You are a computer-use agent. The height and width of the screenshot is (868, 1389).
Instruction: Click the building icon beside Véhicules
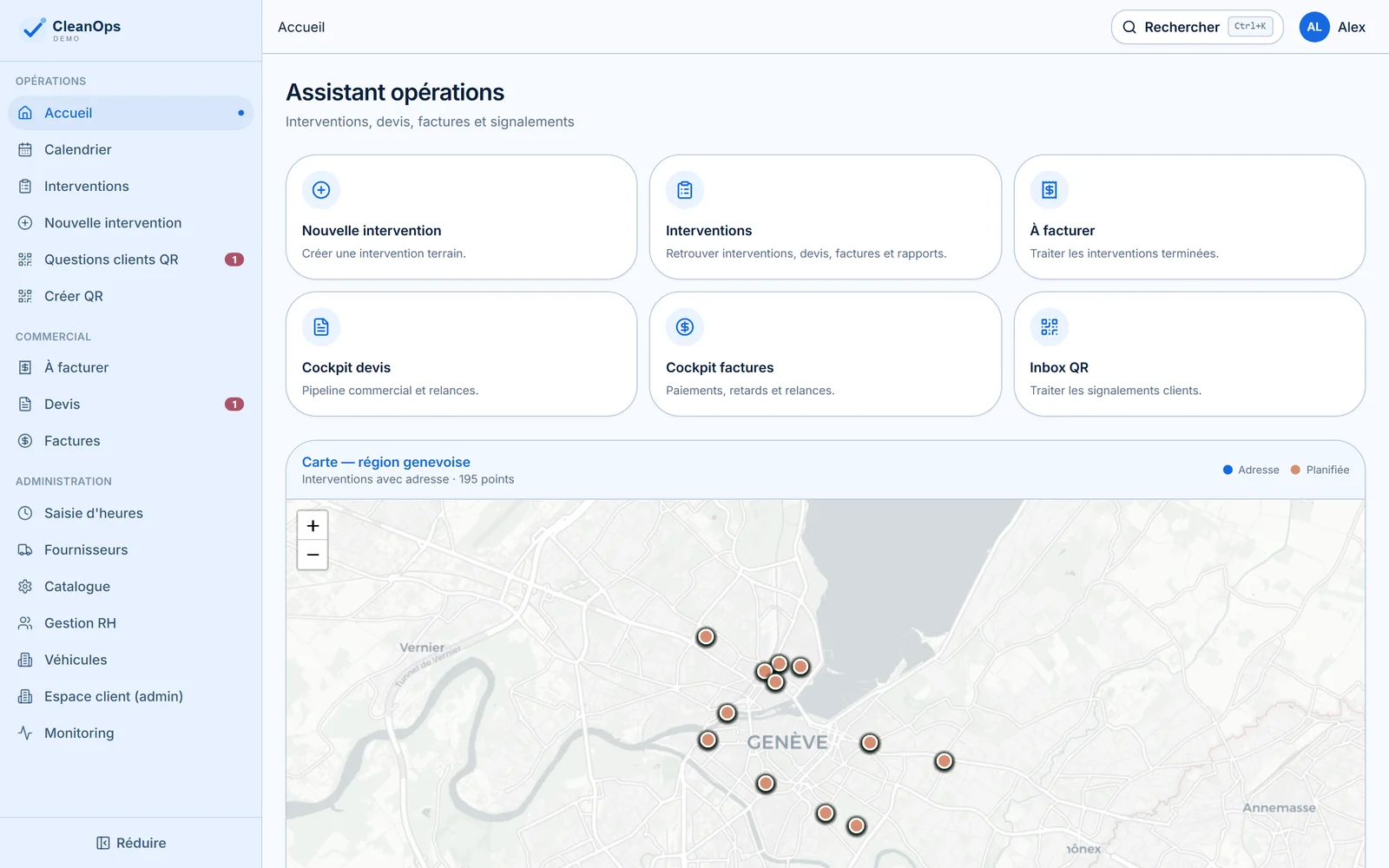click(25, 660)
